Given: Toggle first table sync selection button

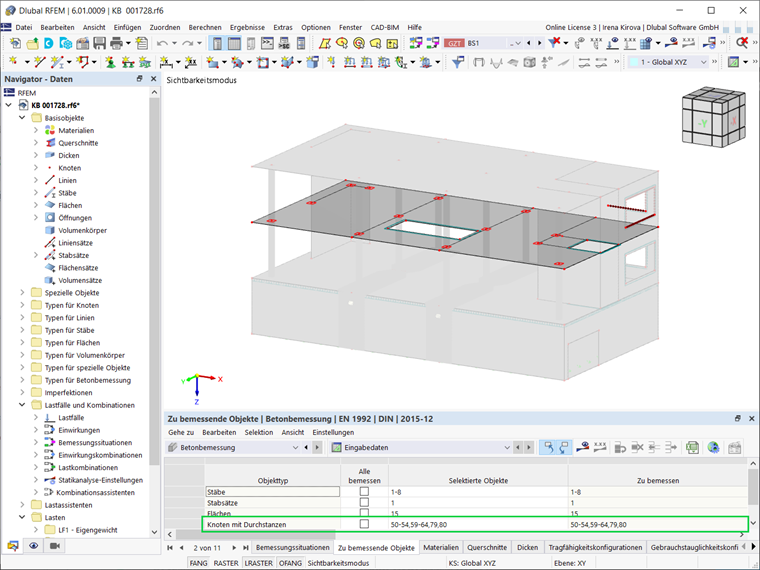Looking at the screenshot, I should tap(548, 447).
